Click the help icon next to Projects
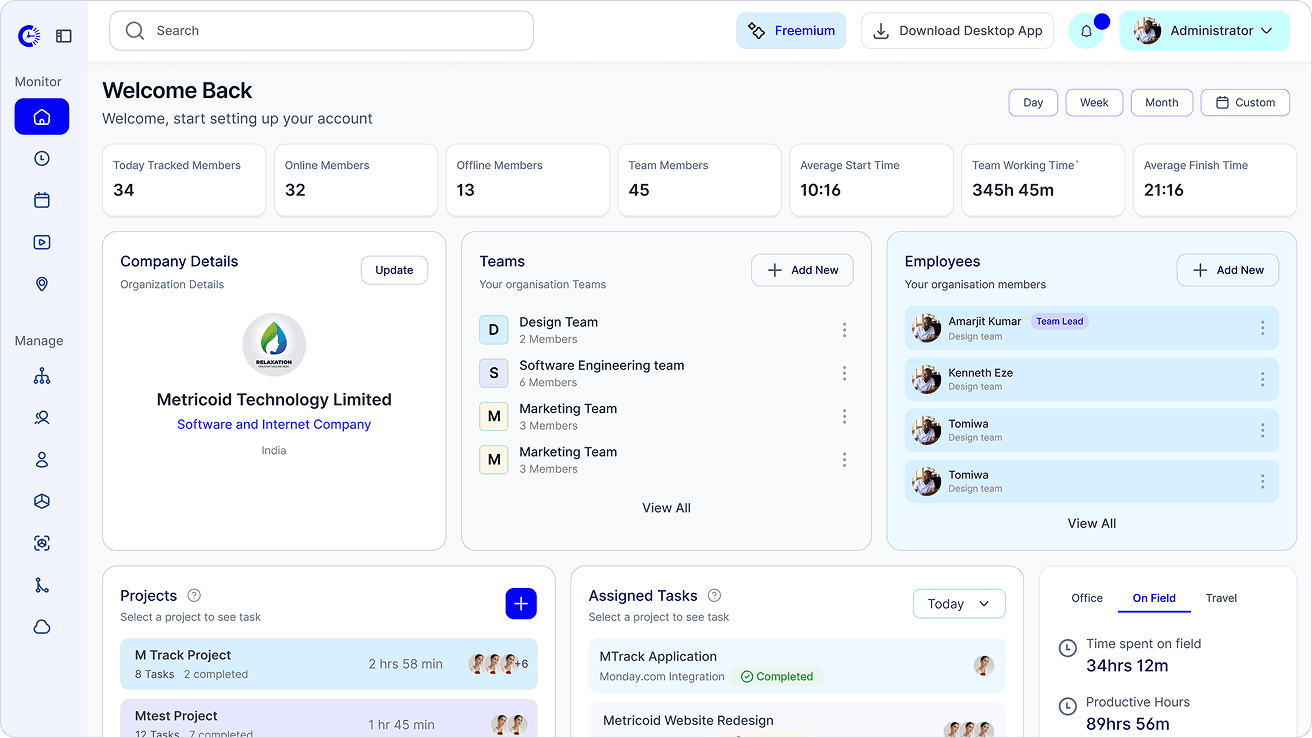Image resolution: width=1312 pixels, height=738 pixels. (194, 595)
